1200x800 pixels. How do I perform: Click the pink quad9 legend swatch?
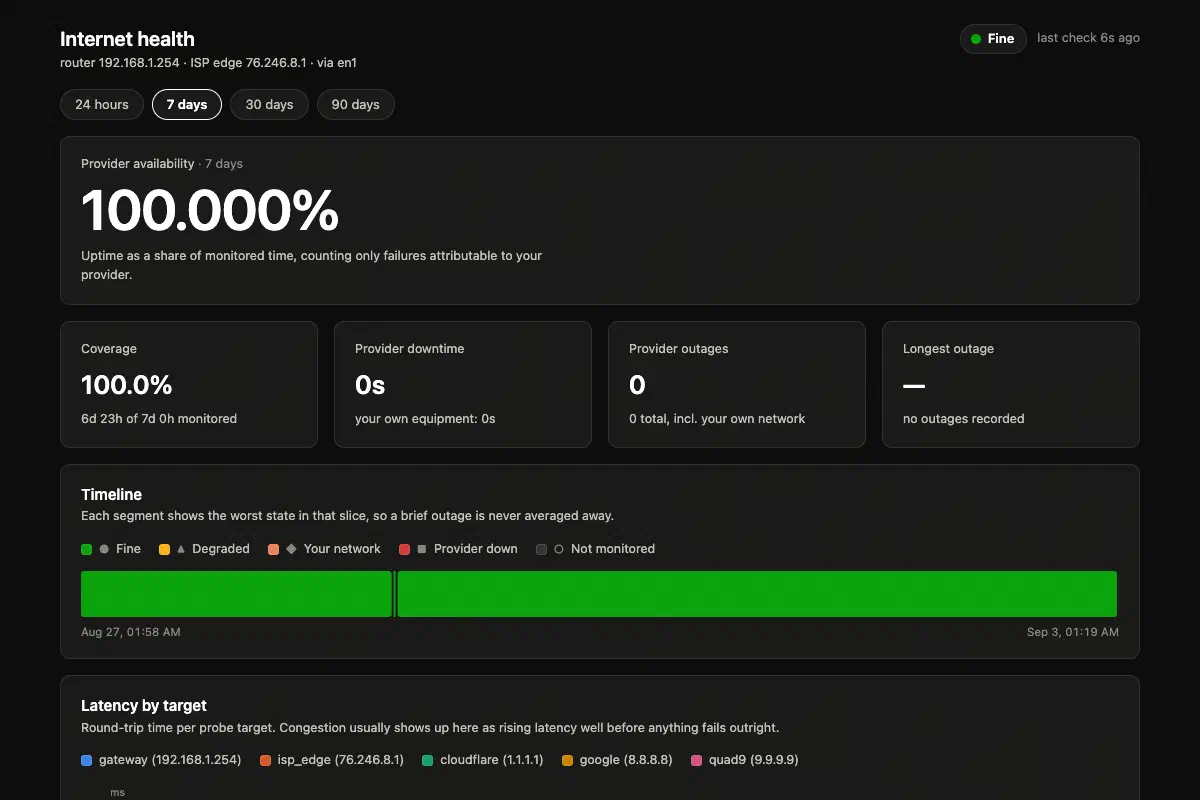coord(696,760)
